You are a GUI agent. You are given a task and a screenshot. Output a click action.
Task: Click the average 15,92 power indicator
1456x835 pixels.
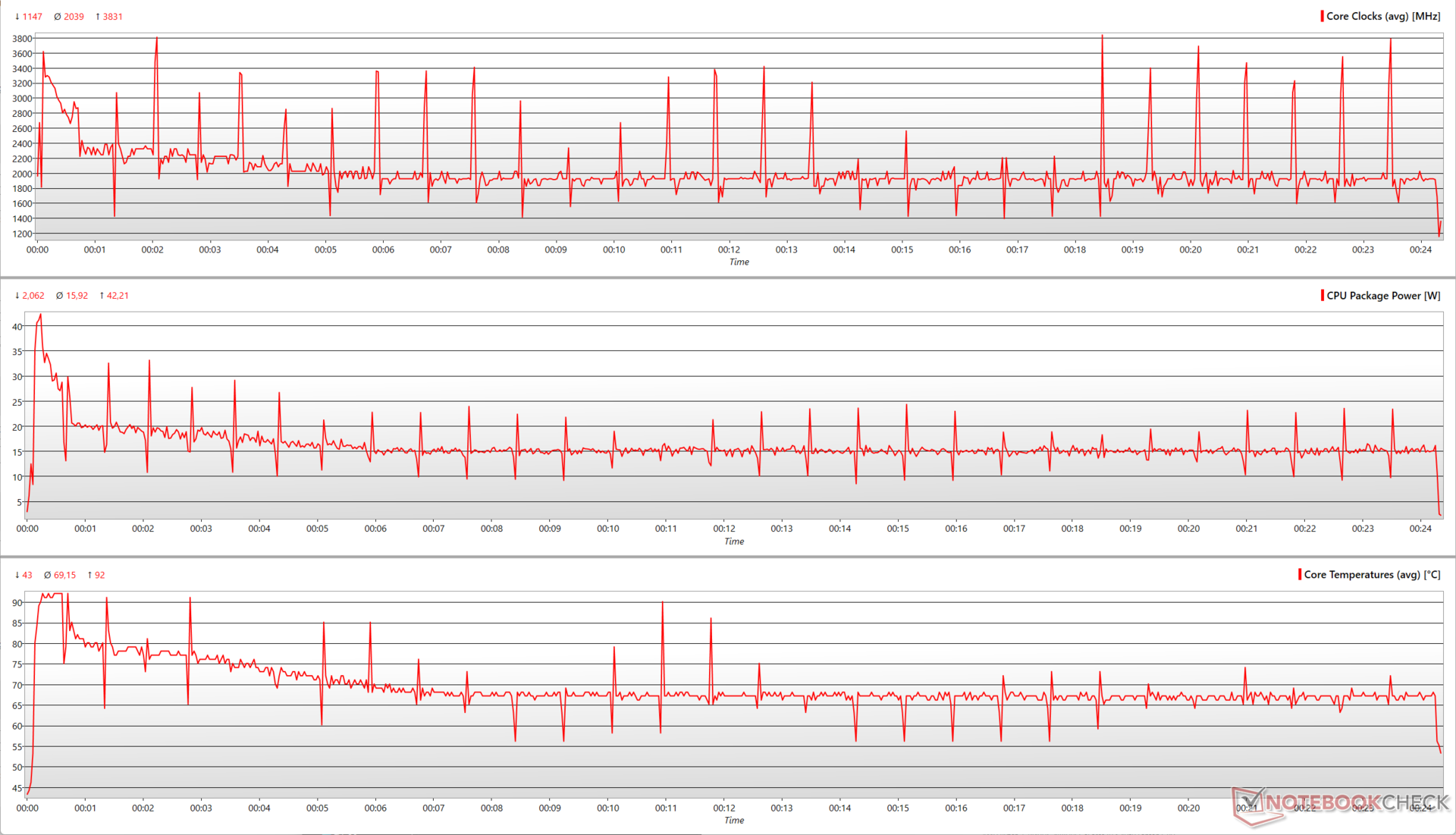pyautogui.click(x=72, y=295)
